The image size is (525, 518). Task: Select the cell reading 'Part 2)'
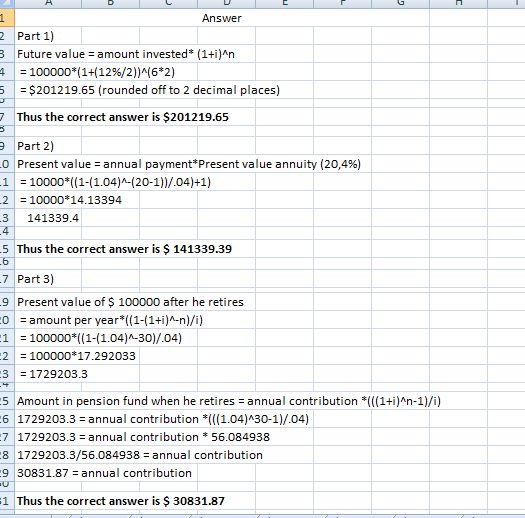click(x=35, y=146)
